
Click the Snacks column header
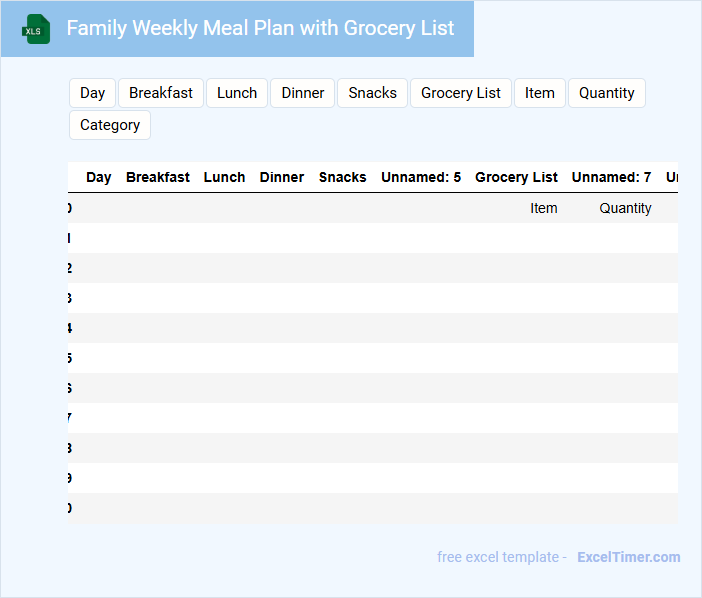coord(343,177)
